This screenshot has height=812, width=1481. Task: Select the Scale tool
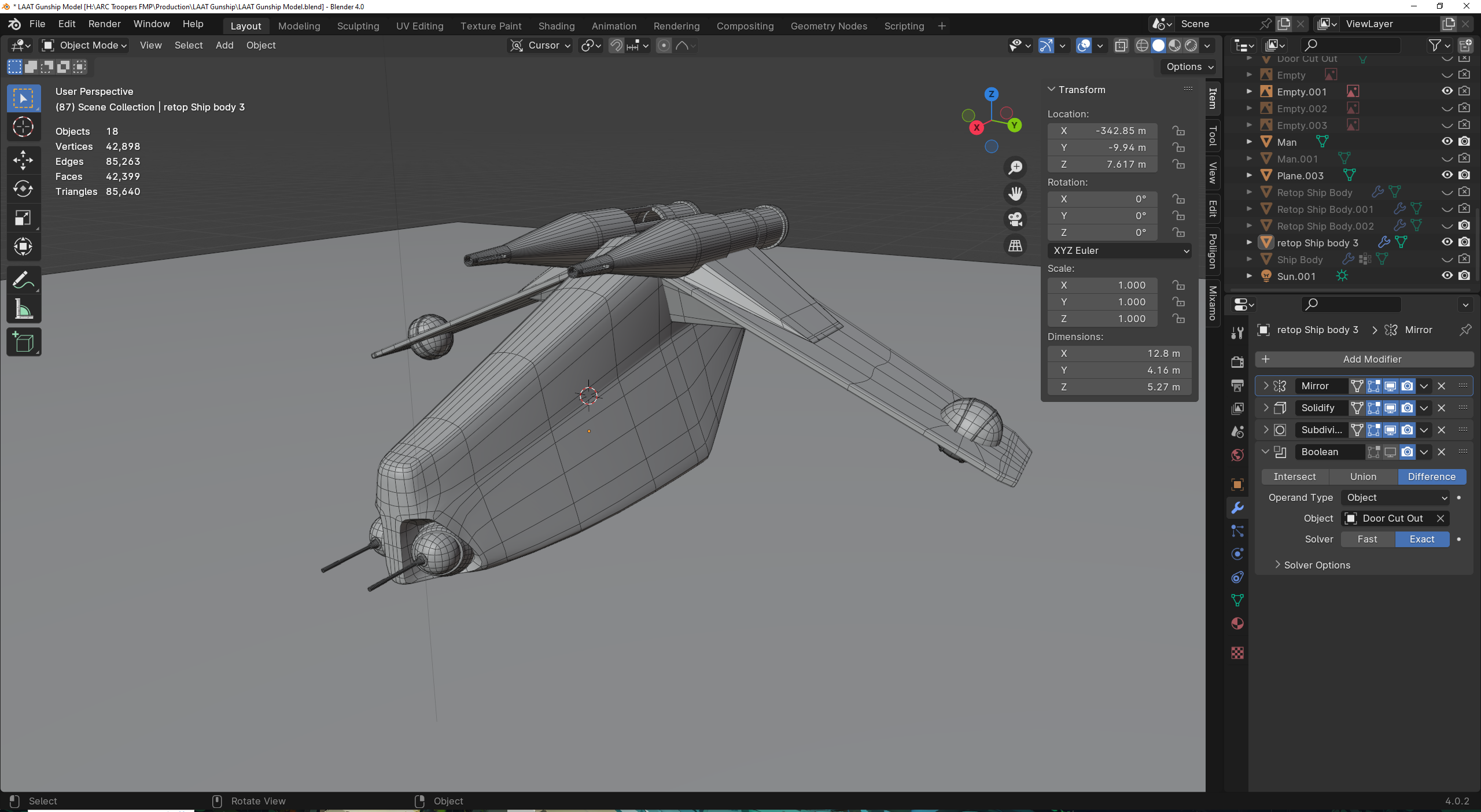(x=23, y=218)
